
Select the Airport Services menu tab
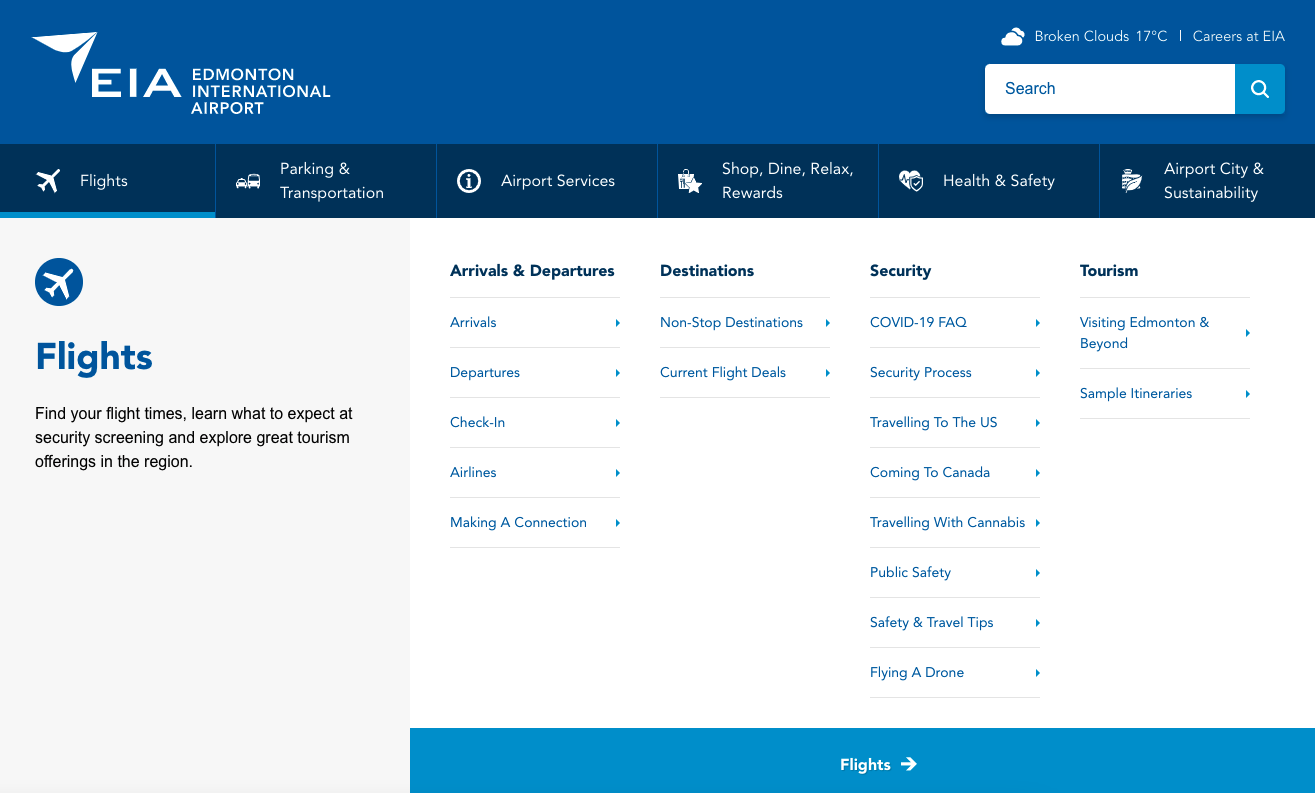tap(547, 181)
